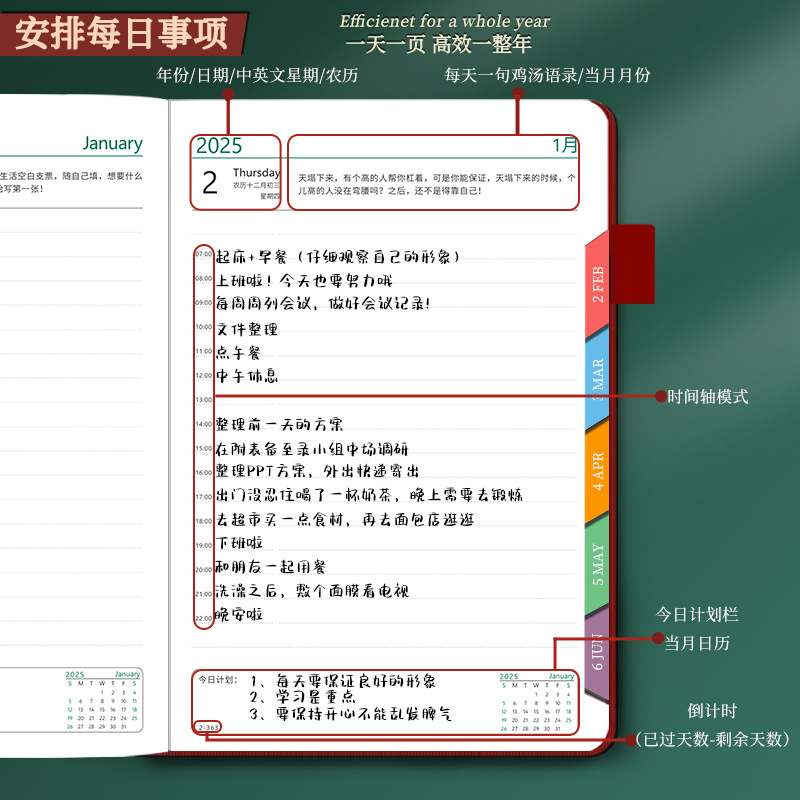Click the entry 起床+早餐
Image resolution: width=800 pixels, height=800 pixels.
pos(338,256)
